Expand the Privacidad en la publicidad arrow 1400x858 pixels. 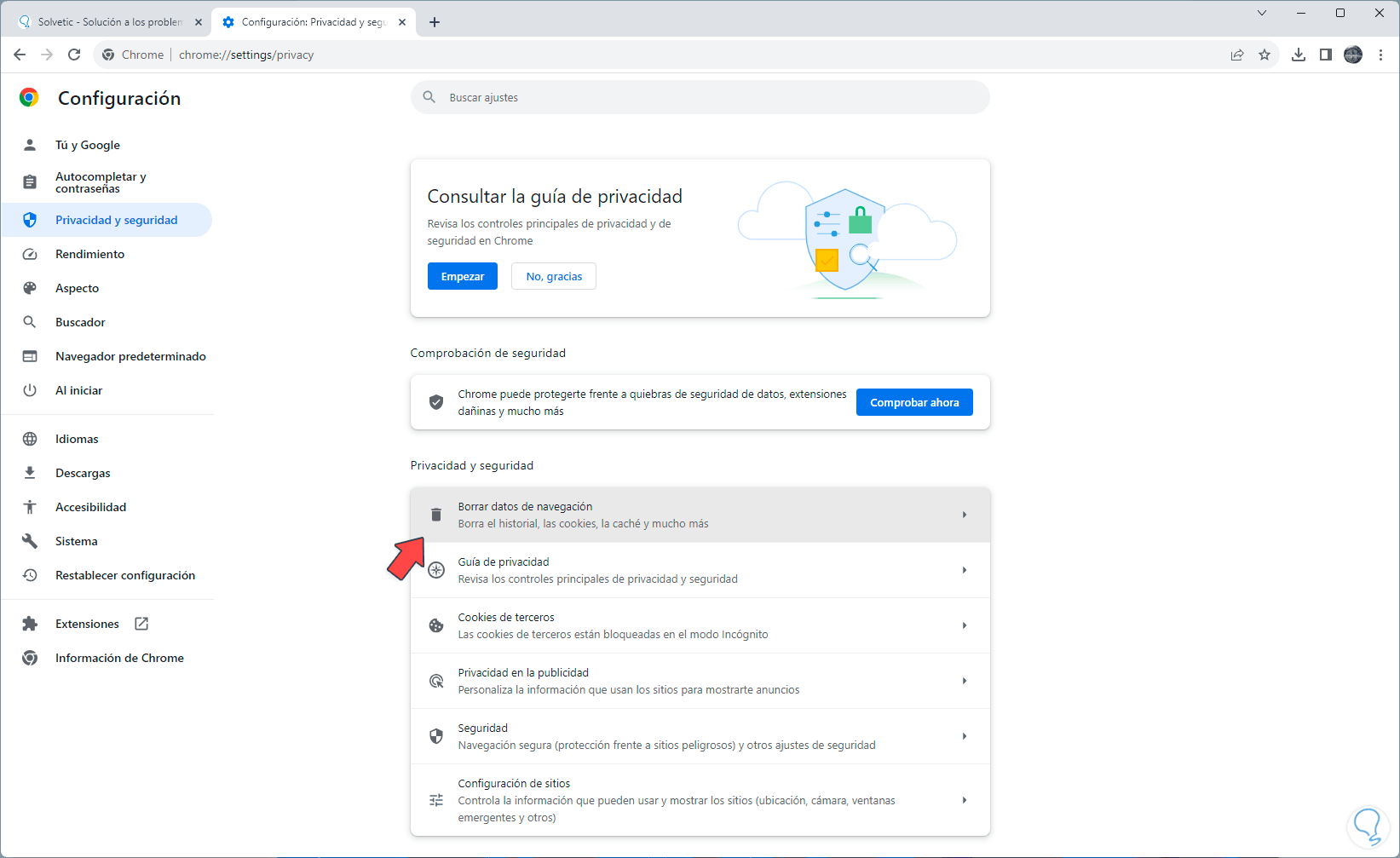coord(965,681)
